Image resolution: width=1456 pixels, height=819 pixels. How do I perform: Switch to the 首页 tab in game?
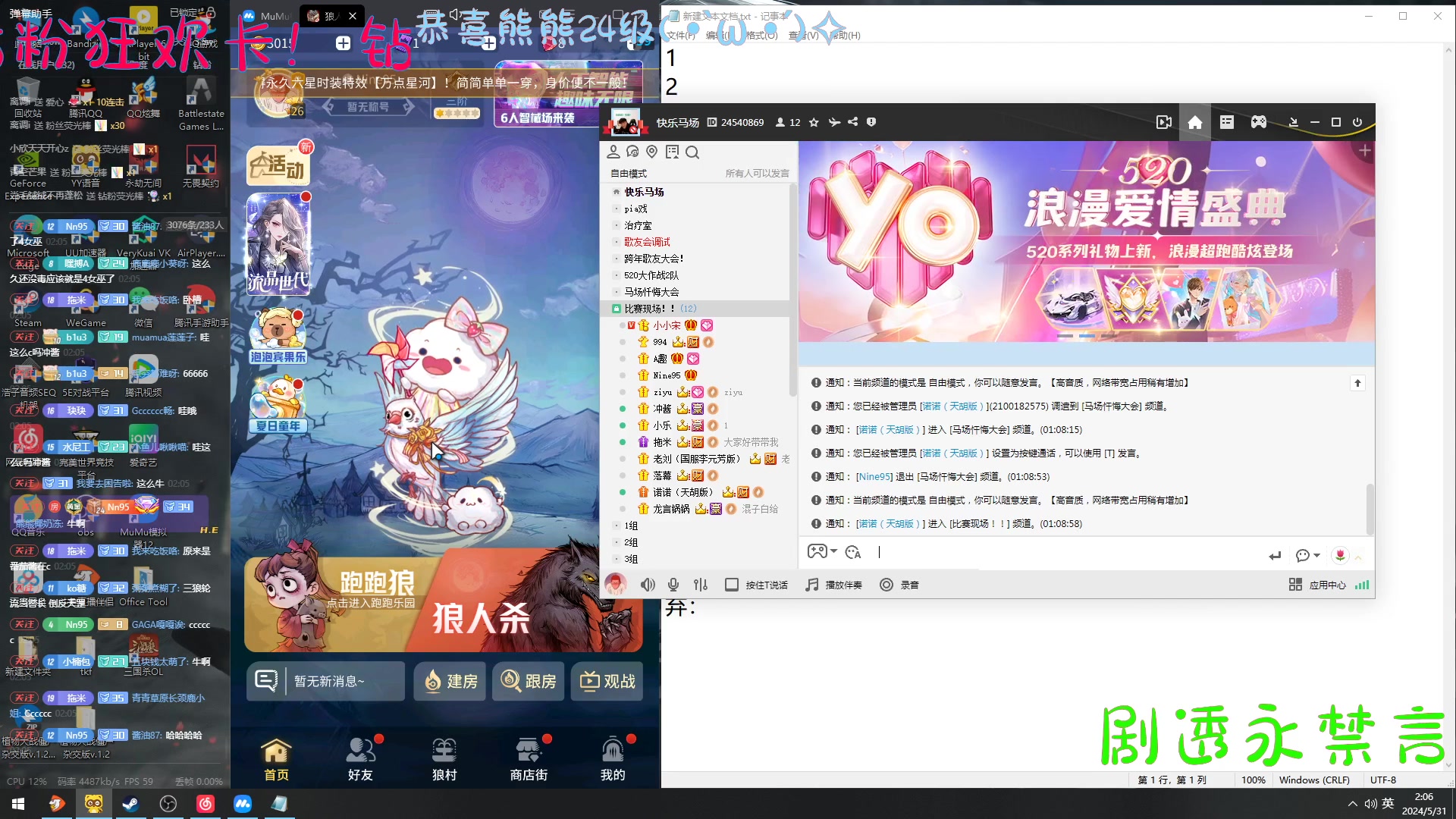click(276, 758)
